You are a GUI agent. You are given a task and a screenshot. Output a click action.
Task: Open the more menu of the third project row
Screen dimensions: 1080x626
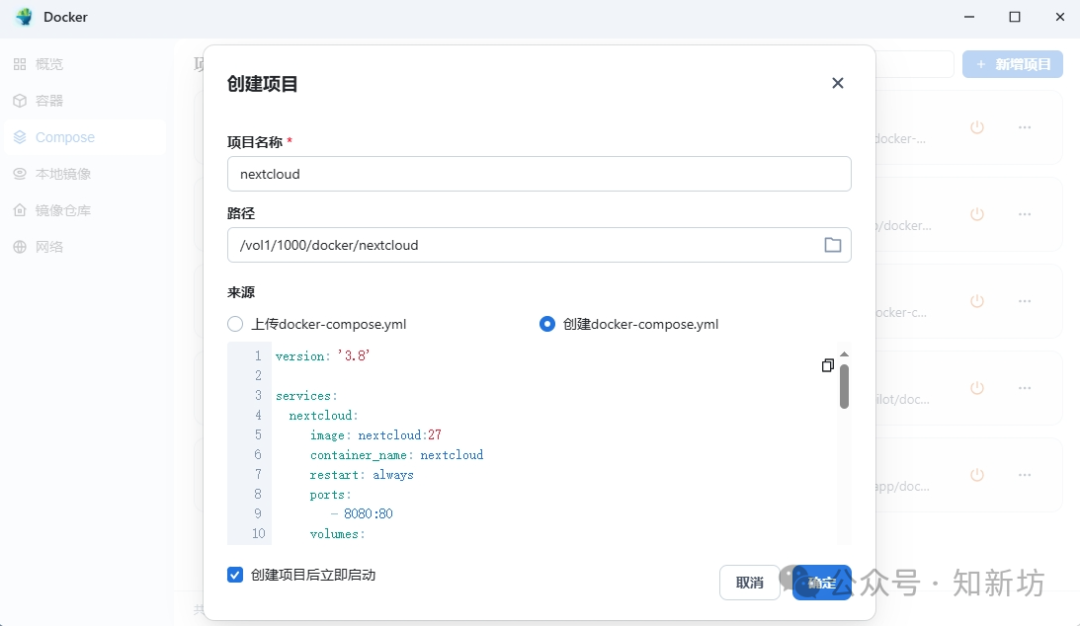pos(1025,301)
